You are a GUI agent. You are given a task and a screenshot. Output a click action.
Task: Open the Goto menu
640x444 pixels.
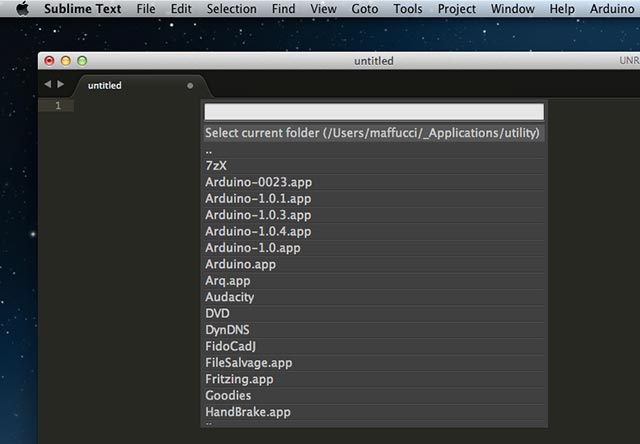[x=364, y=9]
